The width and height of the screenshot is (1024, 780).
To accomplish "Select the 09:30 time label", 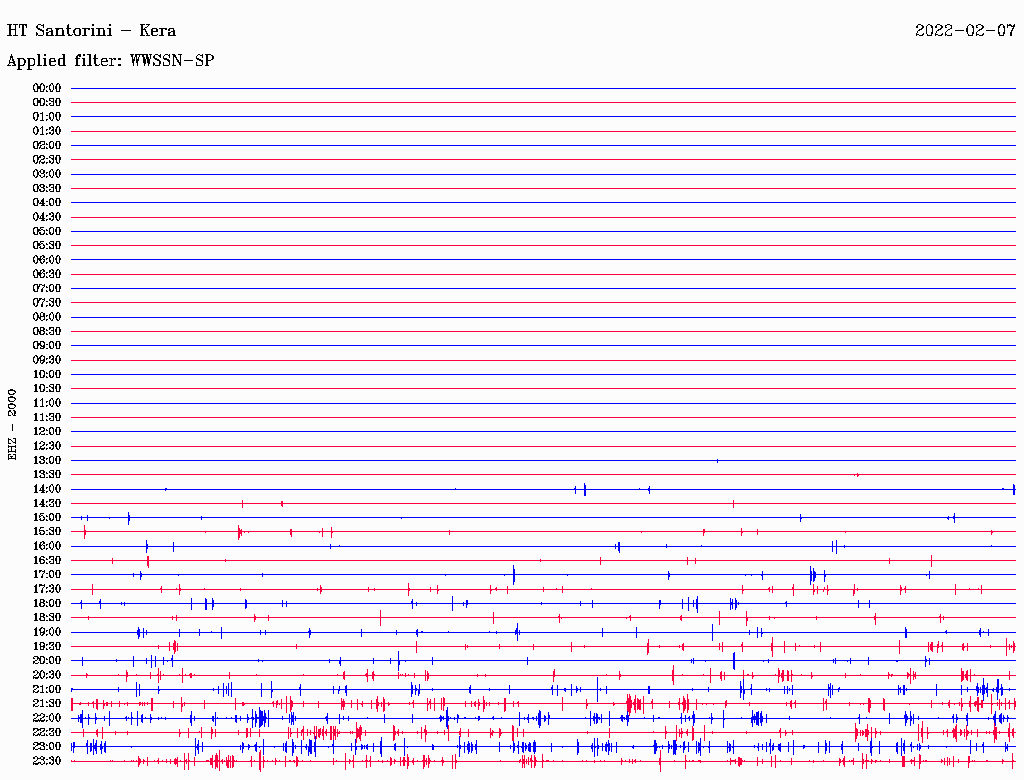I will click(46, 360).
